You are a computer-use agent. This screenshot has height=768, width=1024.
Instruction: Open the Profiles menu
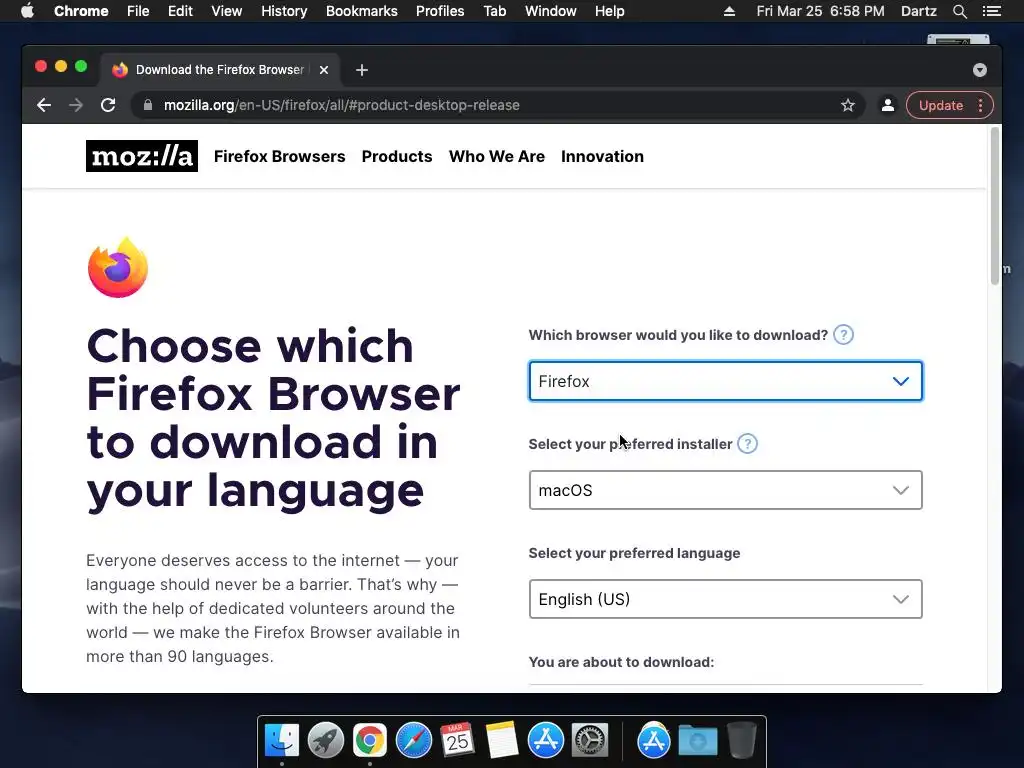point(440,11)
